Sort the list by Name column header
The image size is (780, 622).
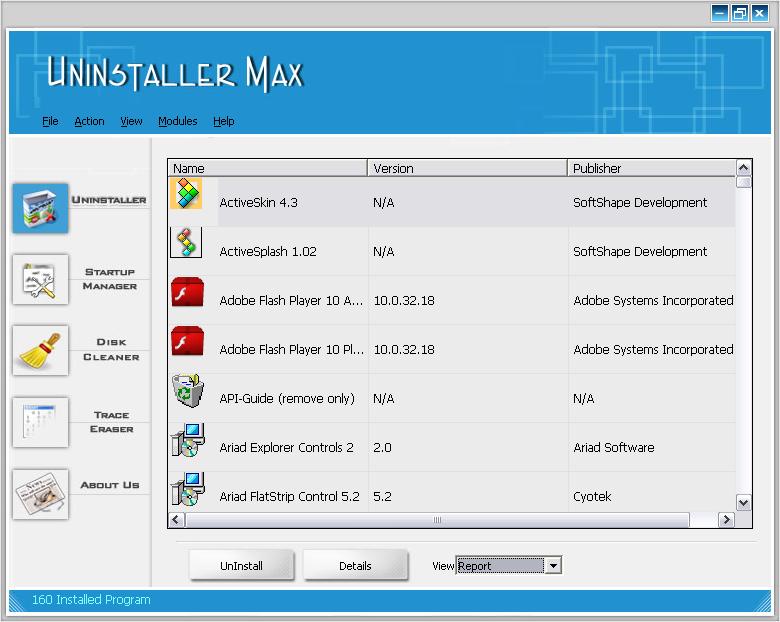pos(268,168)
